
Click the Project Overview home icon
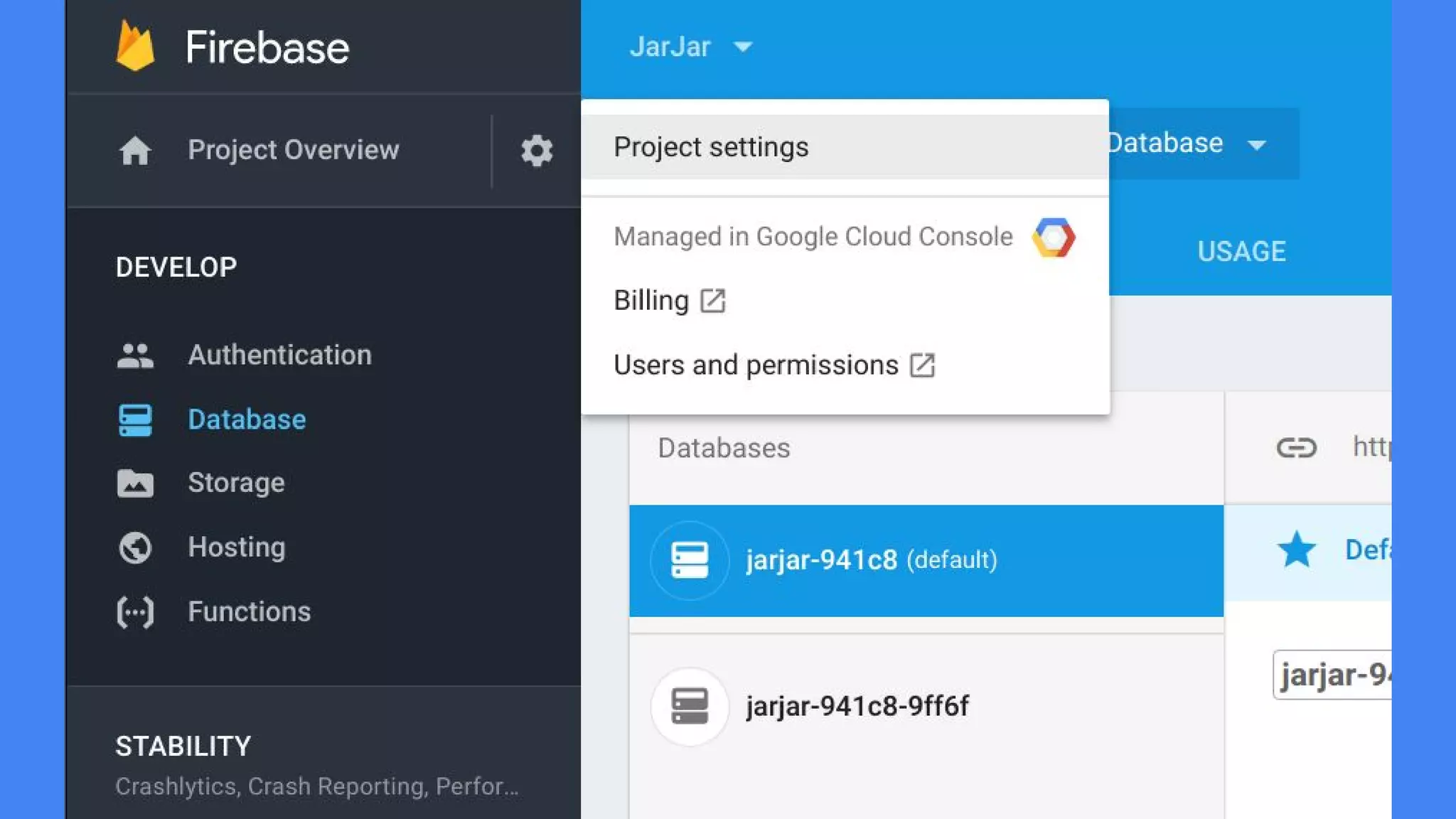point(135,151)
